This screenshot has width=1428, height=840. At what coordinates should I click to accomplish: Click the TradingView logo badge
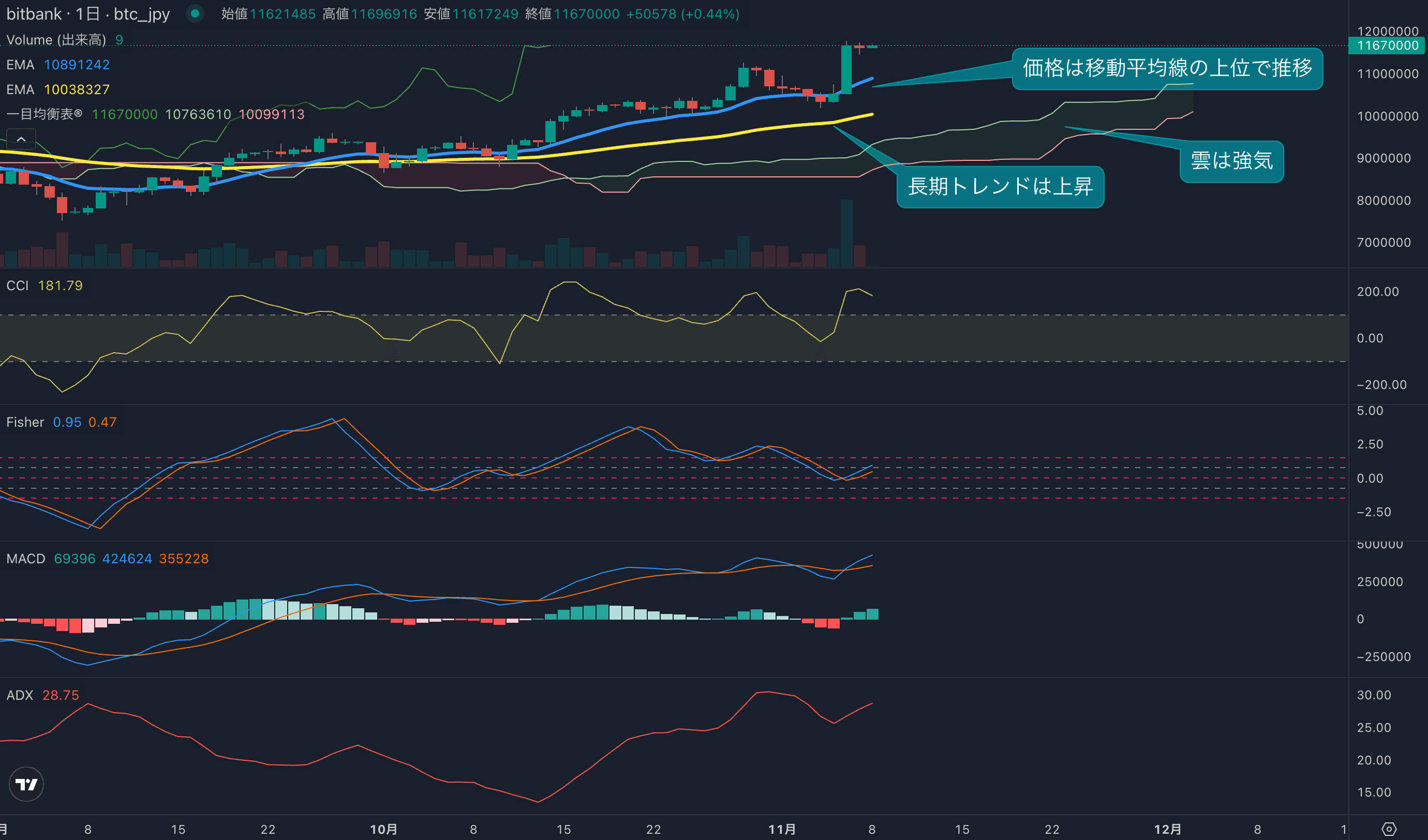[x=26, y=784]
